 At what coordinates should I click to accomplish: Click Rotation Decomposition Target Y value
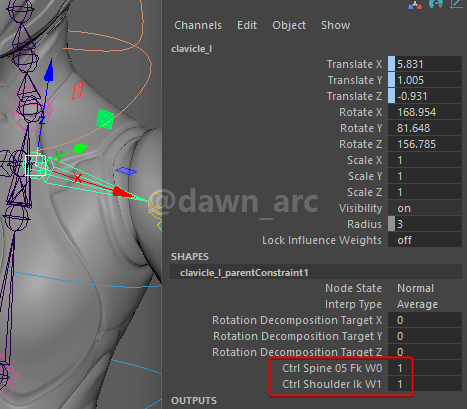pos(425,336)
